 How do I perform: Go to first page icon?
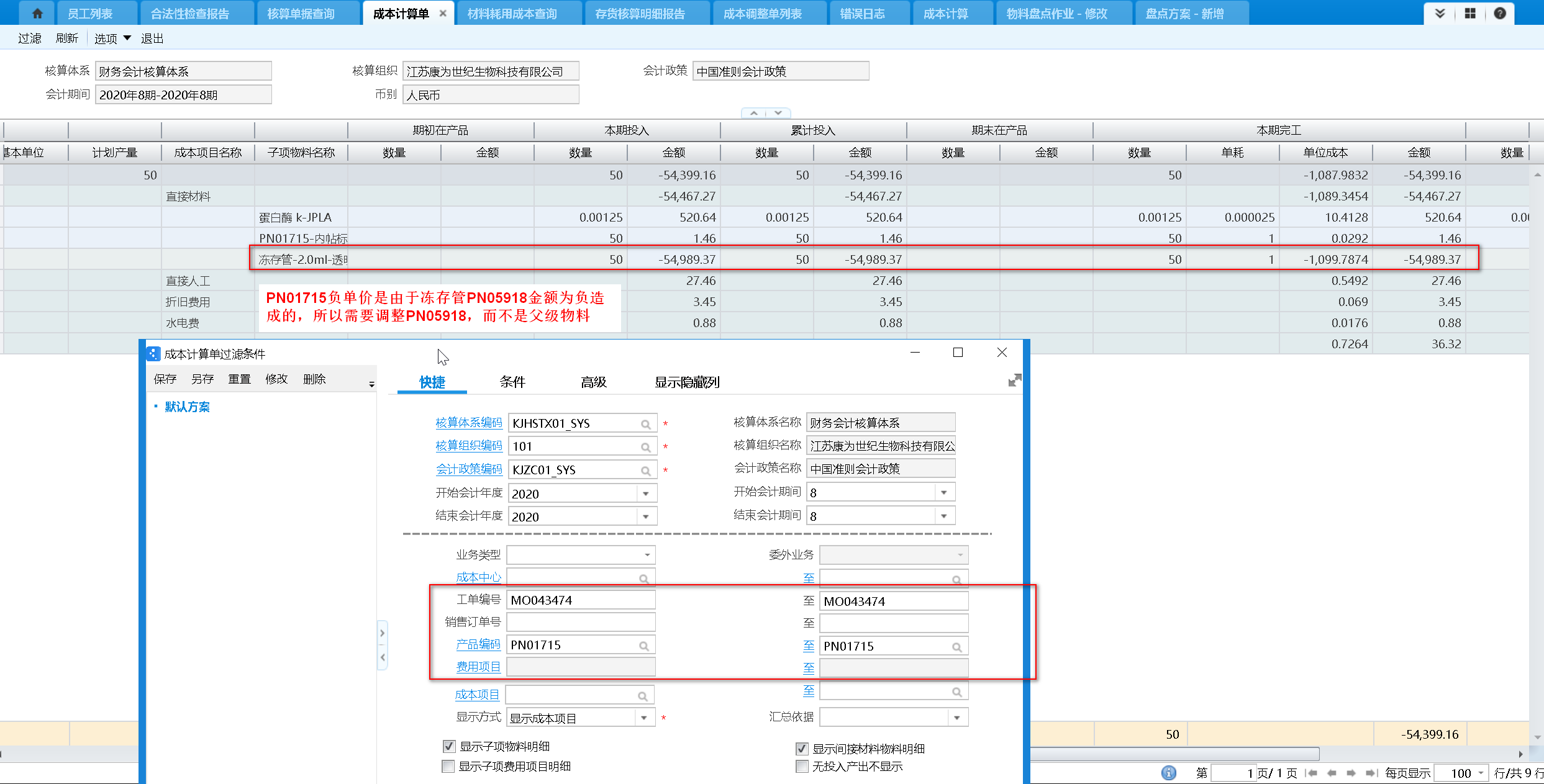click(1312, 773)
